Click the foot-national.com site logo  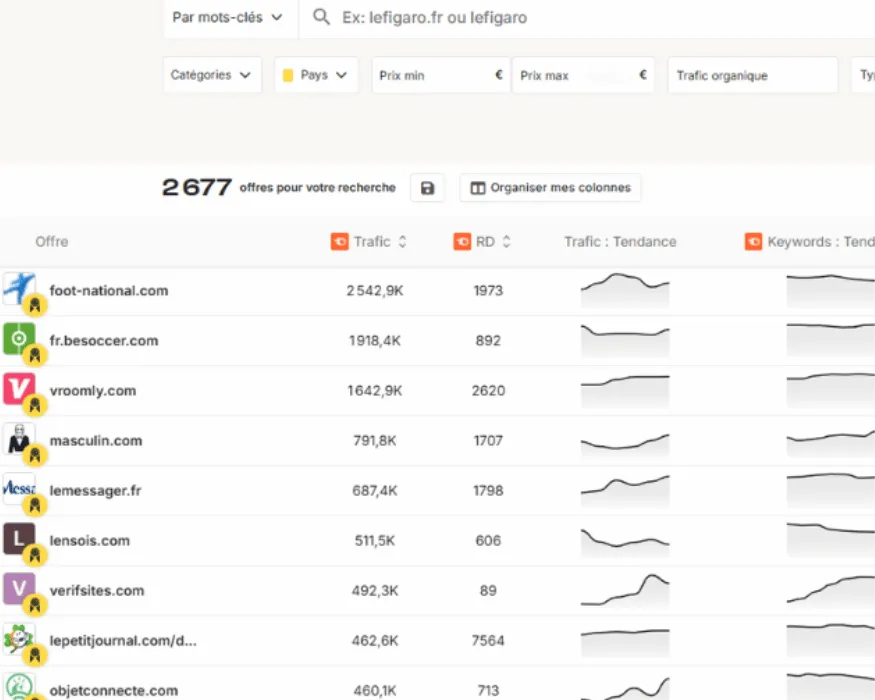tap(19, 288)
